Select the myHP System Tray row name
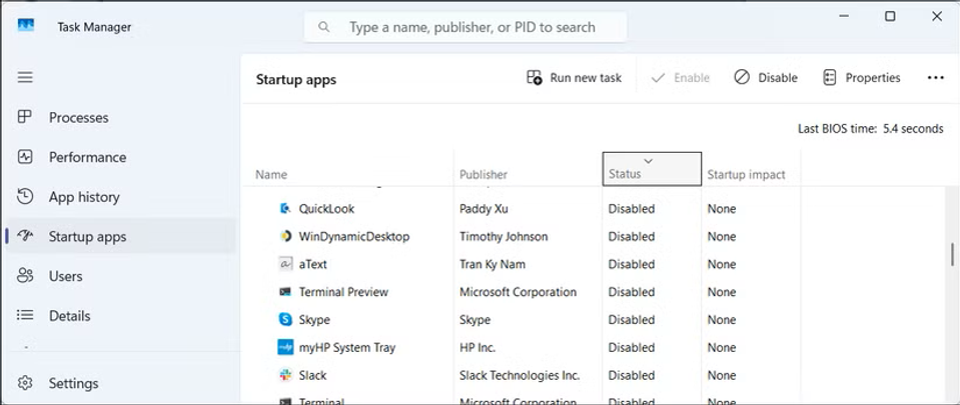 pyautogui.click(x=347, y=347)
